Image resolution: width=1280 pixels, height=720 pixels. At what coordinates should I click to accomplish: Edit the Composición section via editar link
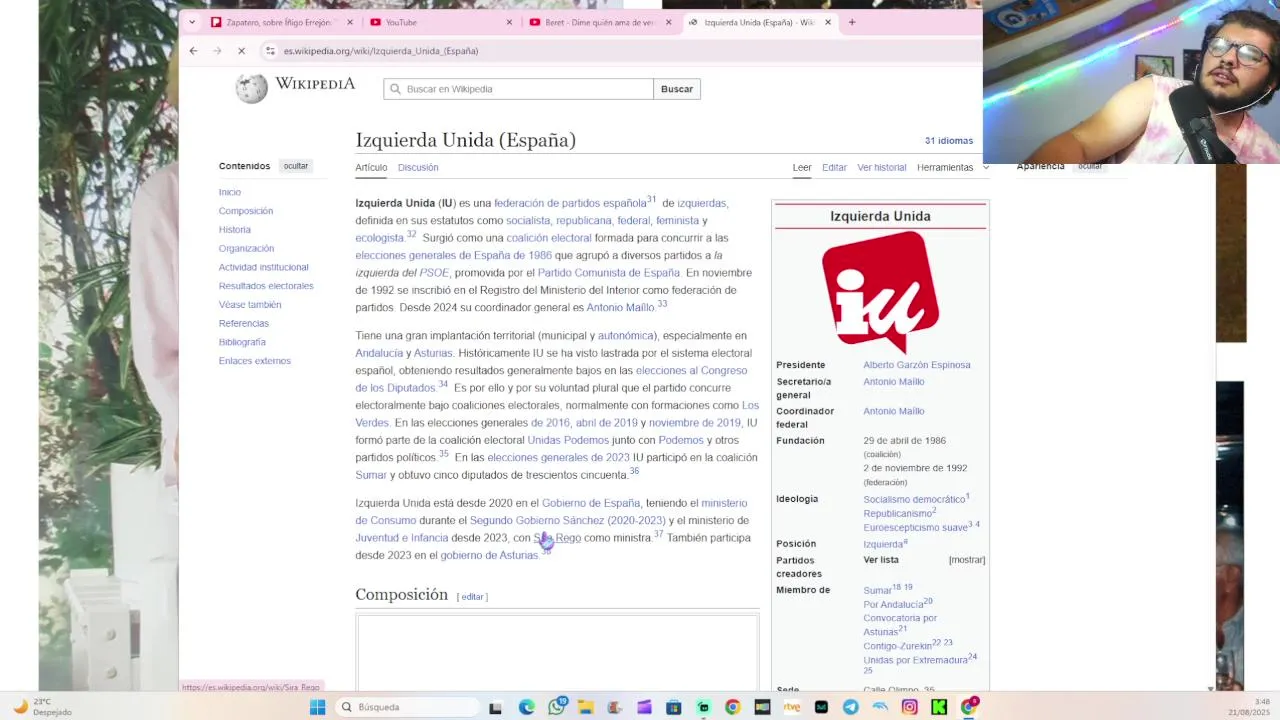pyautogui.click(x=472, y=597)
